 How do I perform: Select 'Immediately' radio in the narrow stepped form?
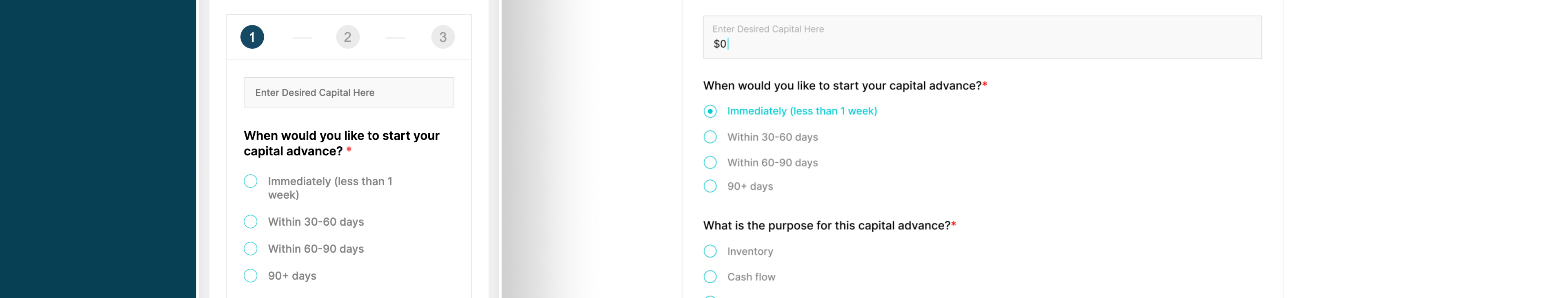click(x=251, y=181)
